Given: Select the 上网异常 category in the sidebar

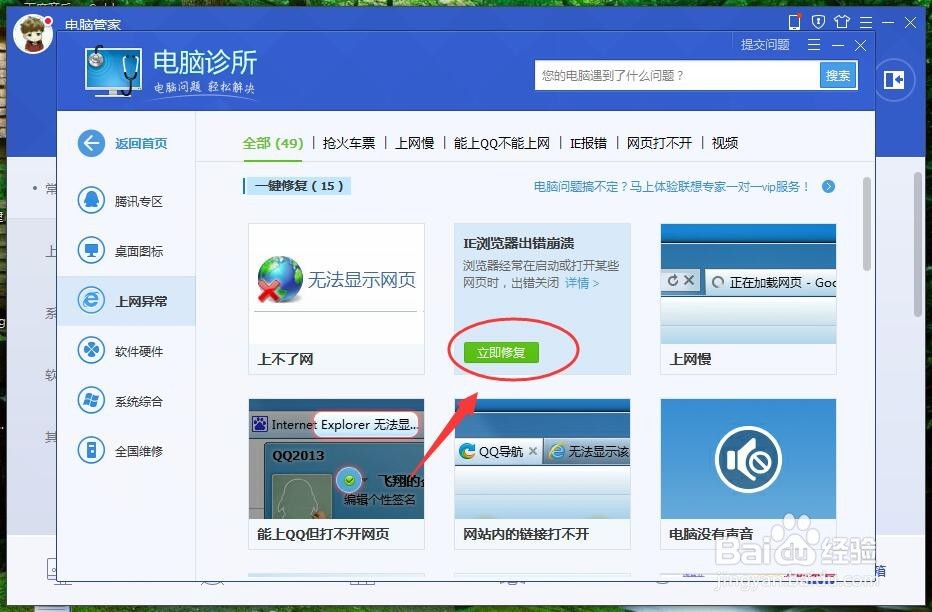Looking at the screenshot, I should 120,301.
